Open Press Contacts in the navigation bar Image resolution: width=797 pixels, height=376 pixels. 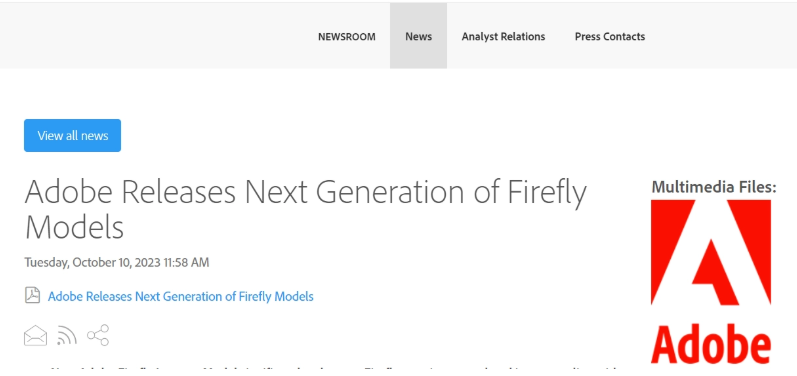tap(610, 37)
